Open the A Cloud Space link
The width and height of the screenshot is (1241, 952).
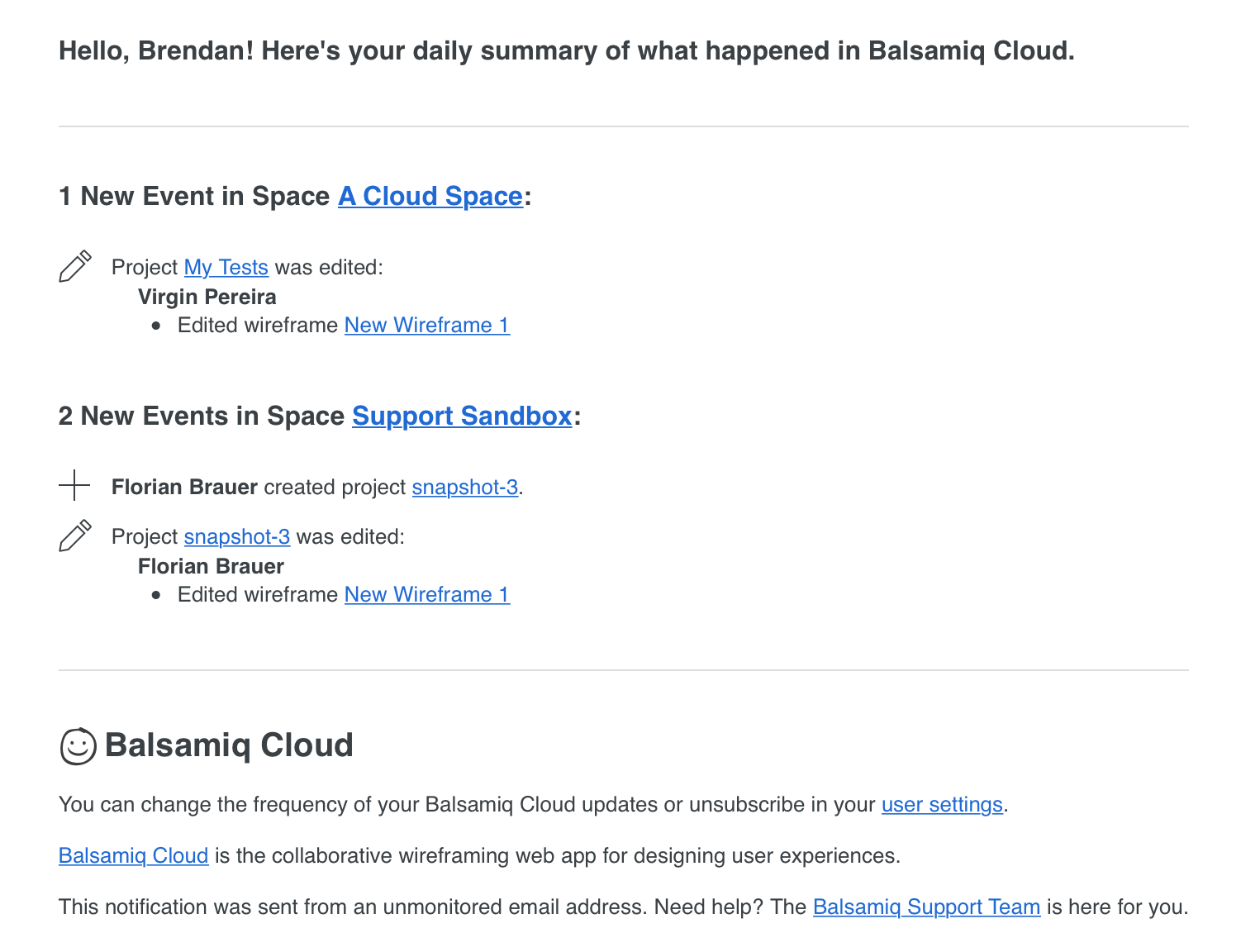click(430, 196)
